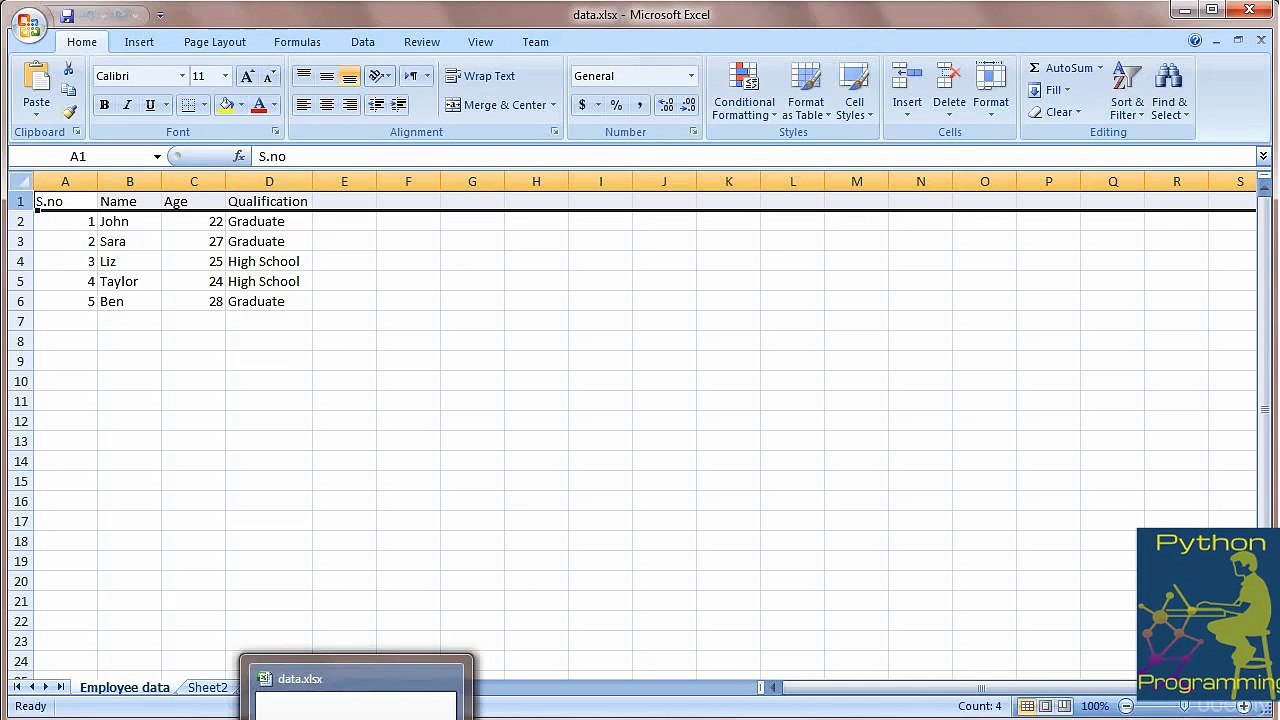Viewport: 1280px width, 720px height.
Task: Open font size dropdown
Action: click(225, 76)
